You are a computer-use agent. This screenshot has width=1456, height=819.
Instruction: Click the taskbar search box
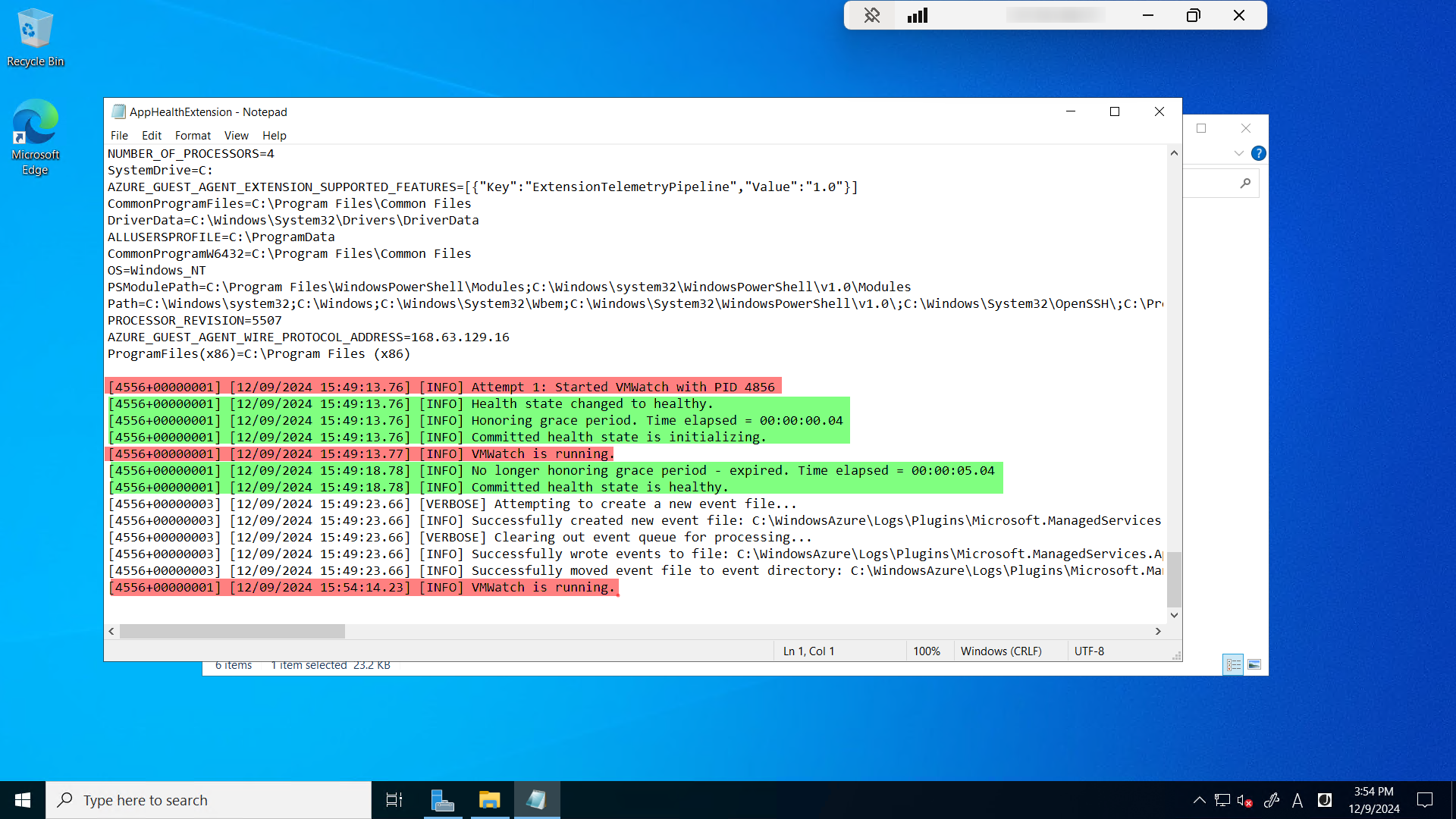pyautogui.click(x=209, y=800)
